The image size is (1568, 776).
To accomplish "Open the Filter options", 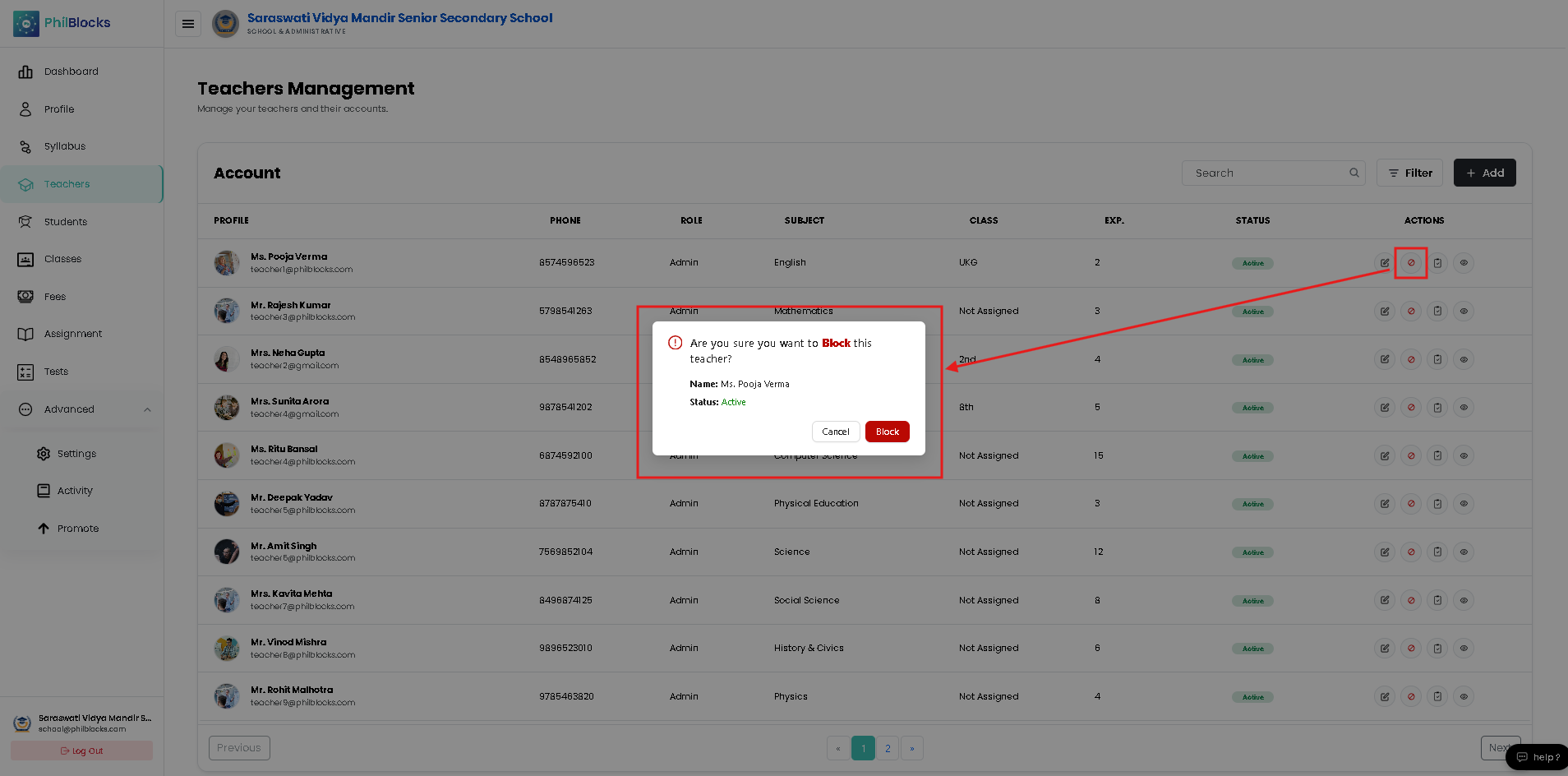I will [x=1409, y=173].
